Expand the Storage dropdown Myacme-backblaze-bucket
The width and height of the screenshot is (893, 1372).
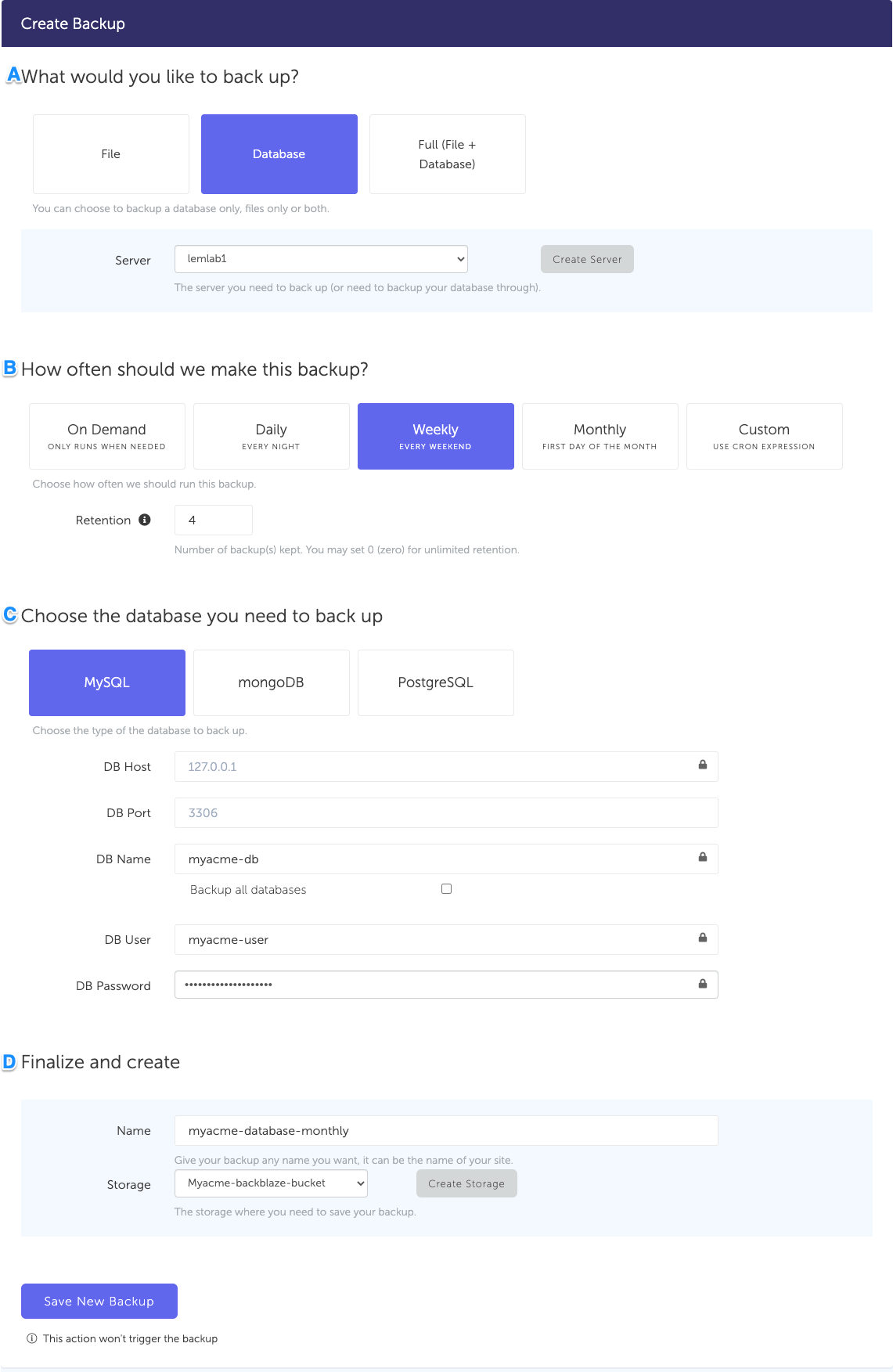(271, 1183)
